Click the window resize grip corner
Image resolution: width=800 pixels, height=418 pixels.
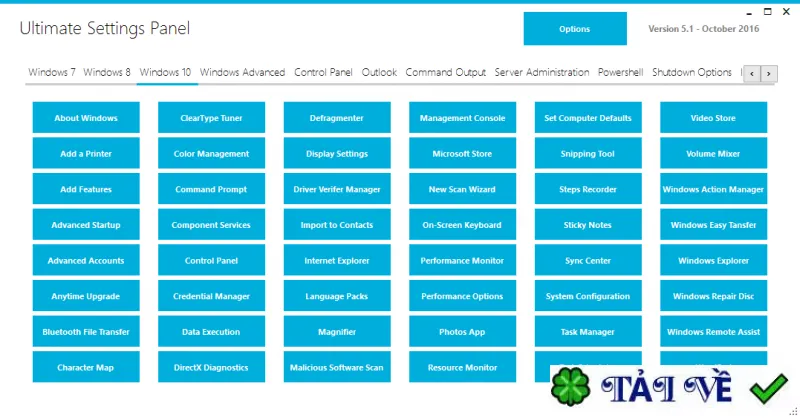click(793, 411)
